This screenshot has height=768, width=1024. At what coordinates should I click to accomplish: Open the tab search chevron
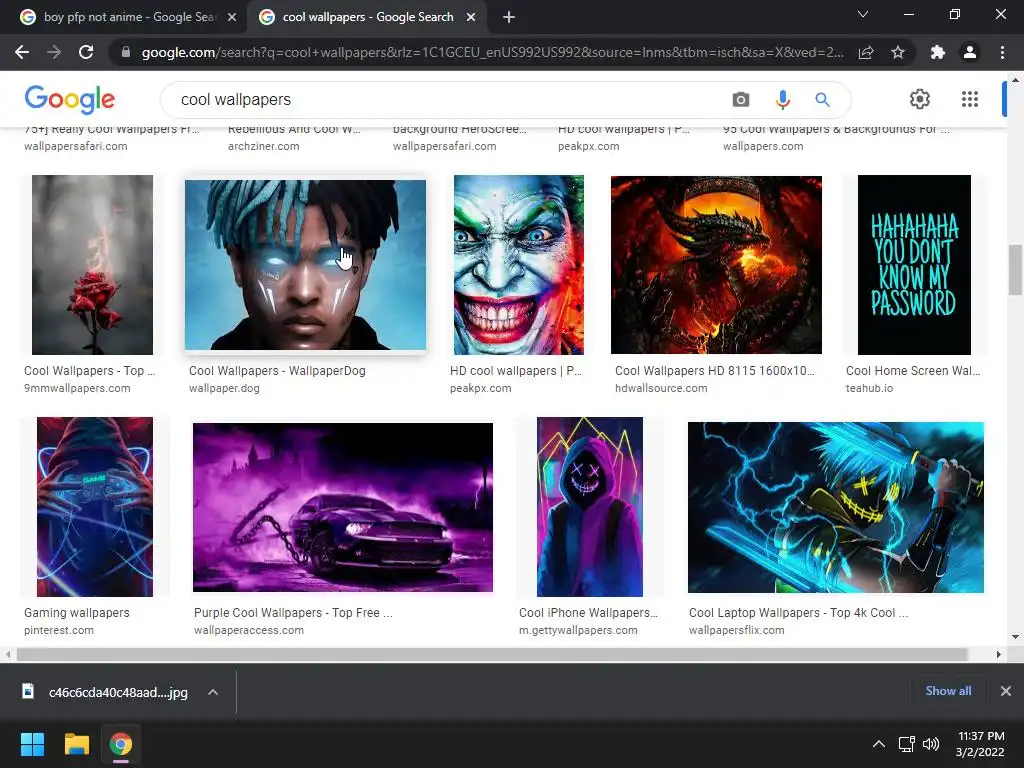[x=863, y=14]
